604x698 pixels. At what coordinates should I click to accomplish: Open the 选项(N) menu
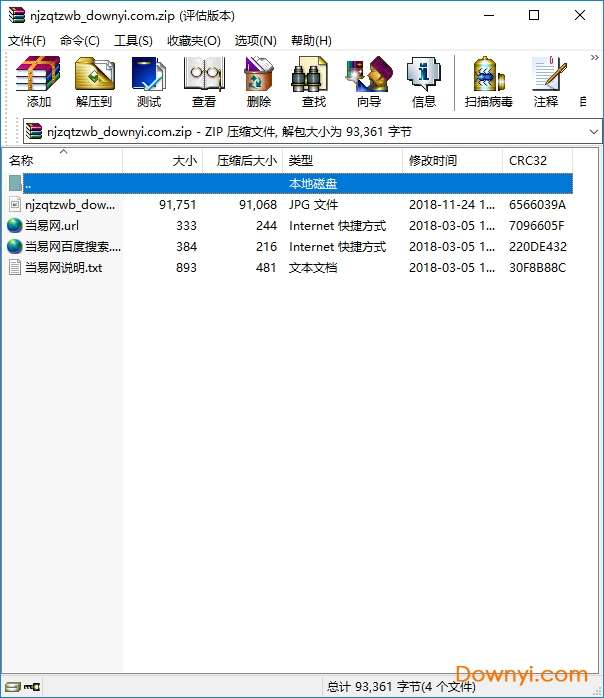[x=255, y=41]
